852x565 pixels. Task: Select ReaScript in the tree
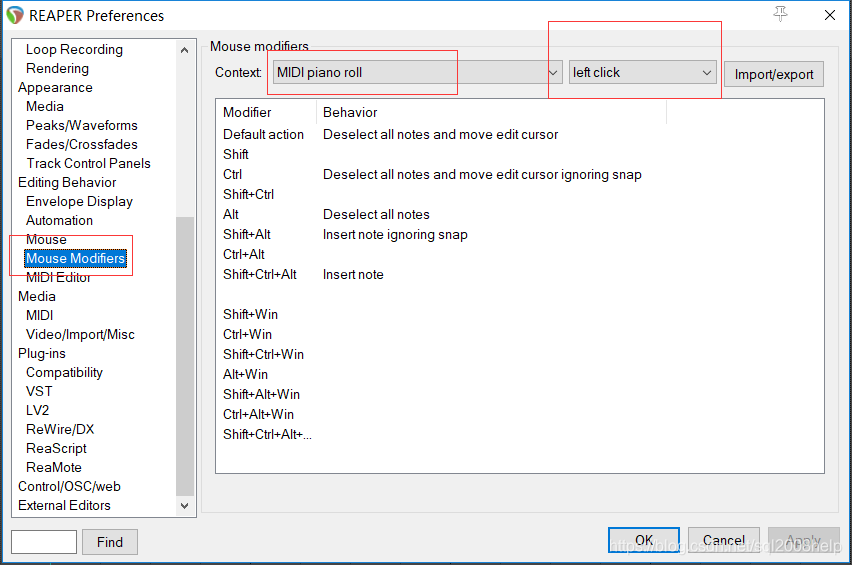click(56, 449)
